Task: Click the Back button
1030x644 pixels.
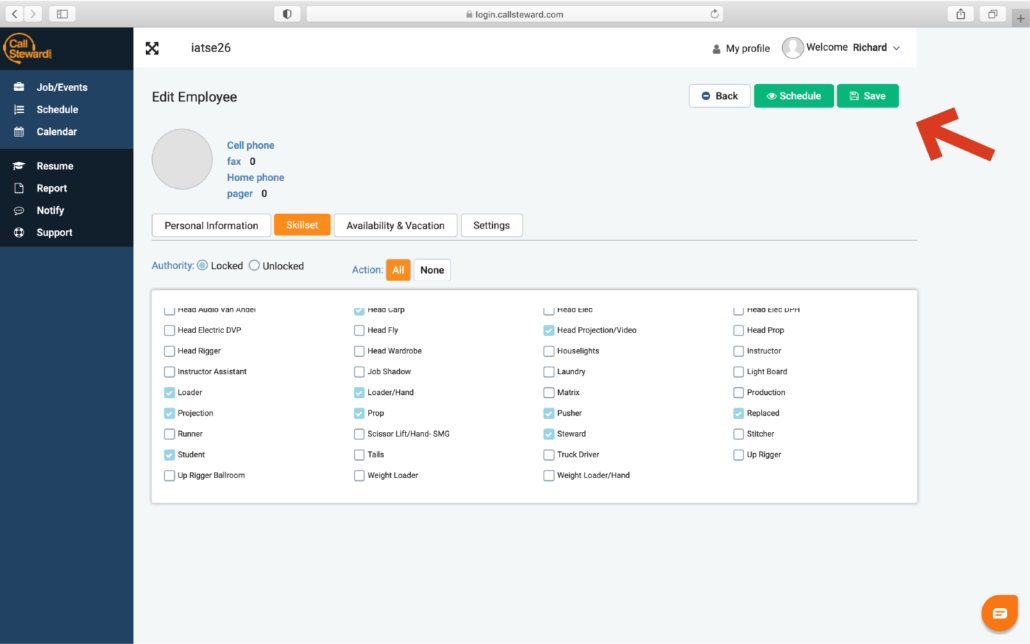Action: tap(719, 96)
